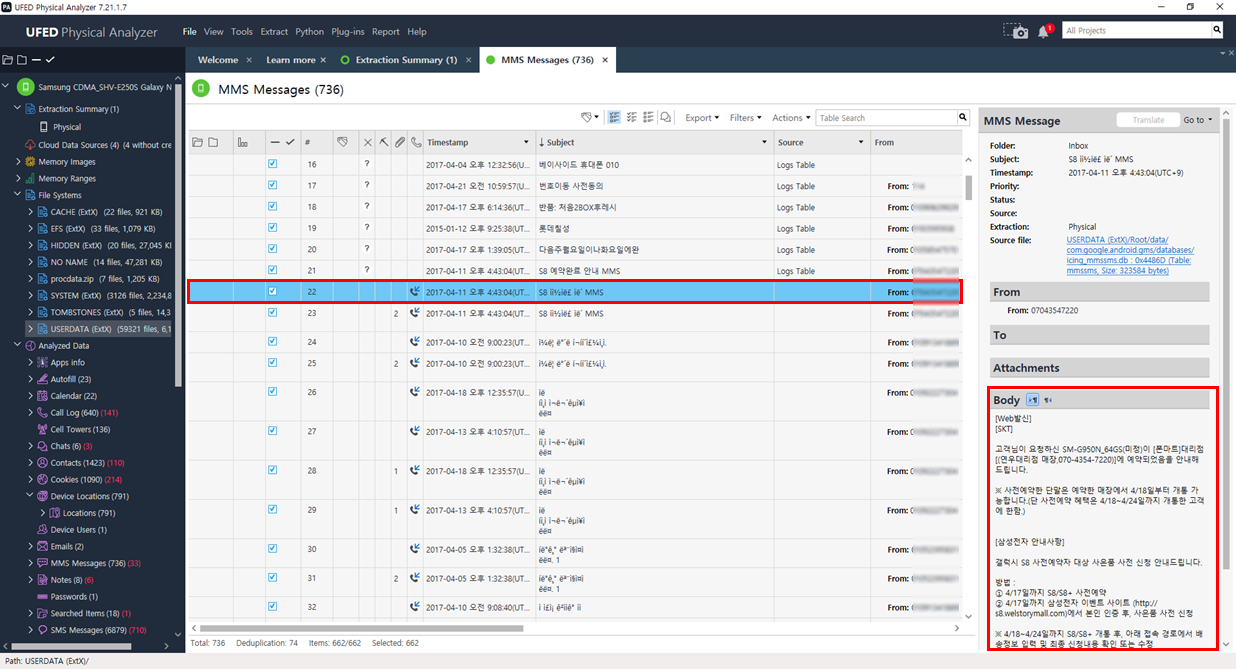Uncheck the checkbox for row 17
This screenshot has height=669, width=1236.
tap(273, 186)
